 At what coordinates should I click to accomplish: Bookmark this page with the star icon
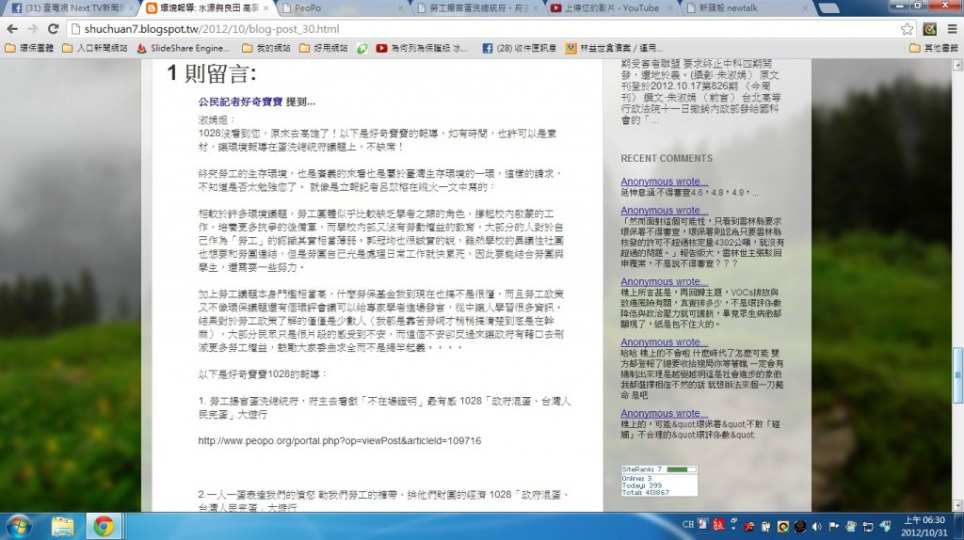[907, 29]
